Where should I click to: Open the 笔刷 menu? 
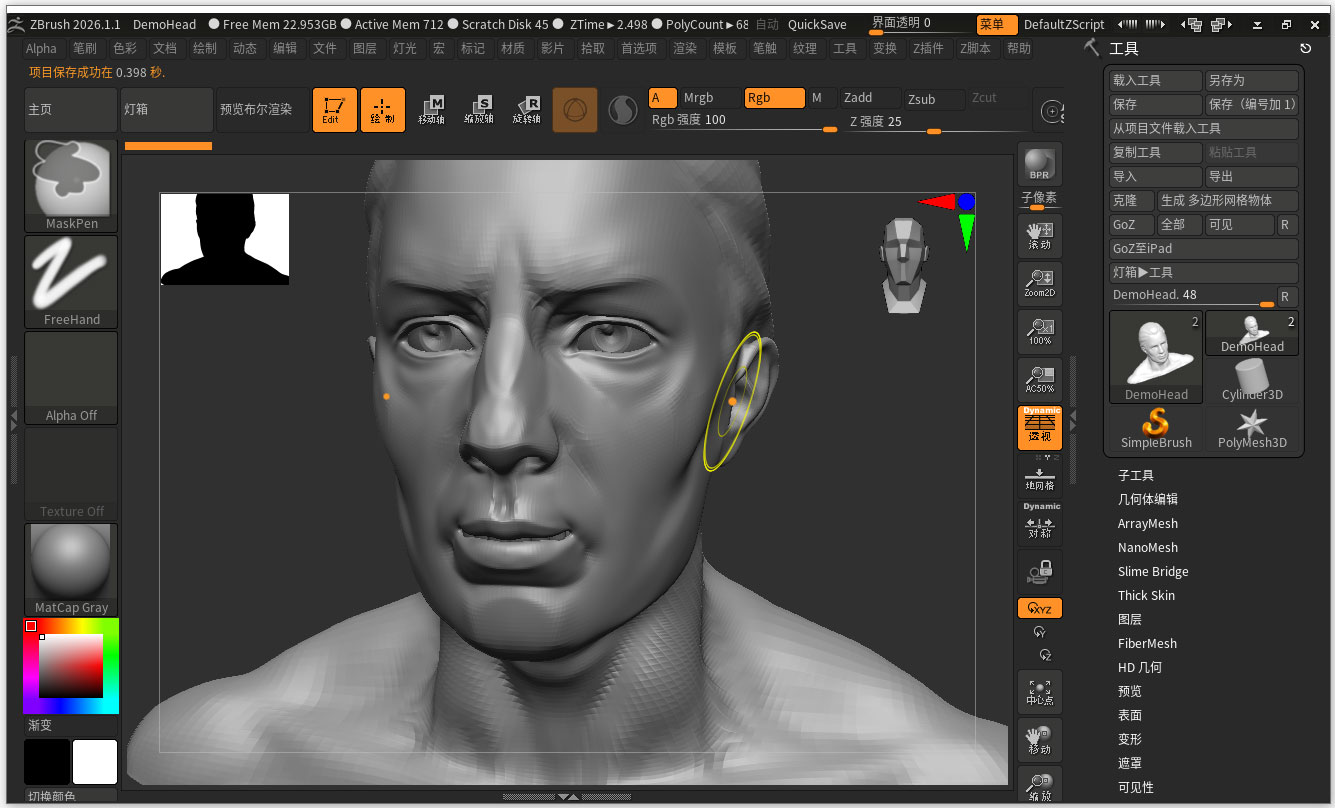point(85,48)
